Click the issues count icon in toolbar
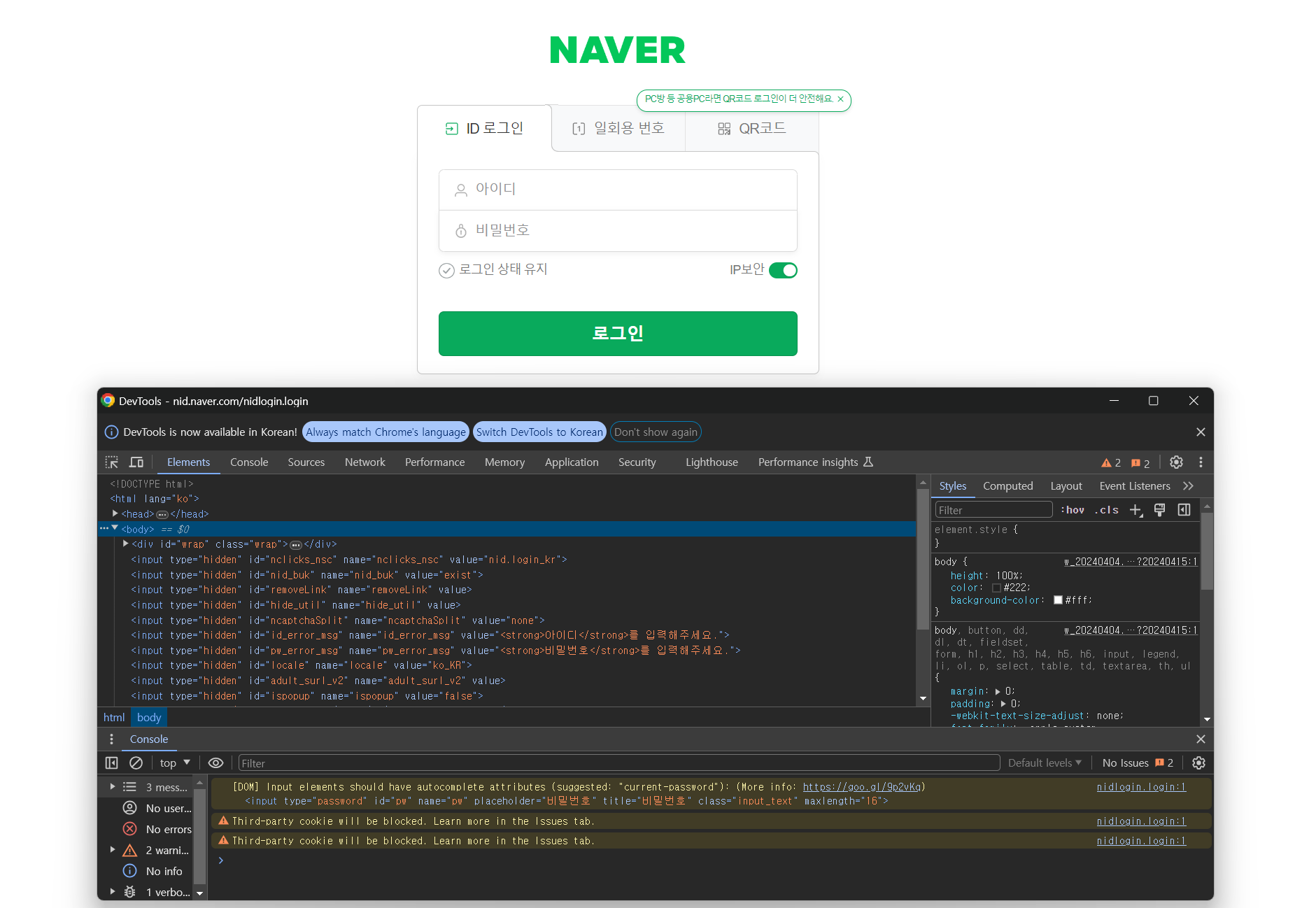Image resolution: width=1316 pixels, height=908 pixels. [1140, 463]
